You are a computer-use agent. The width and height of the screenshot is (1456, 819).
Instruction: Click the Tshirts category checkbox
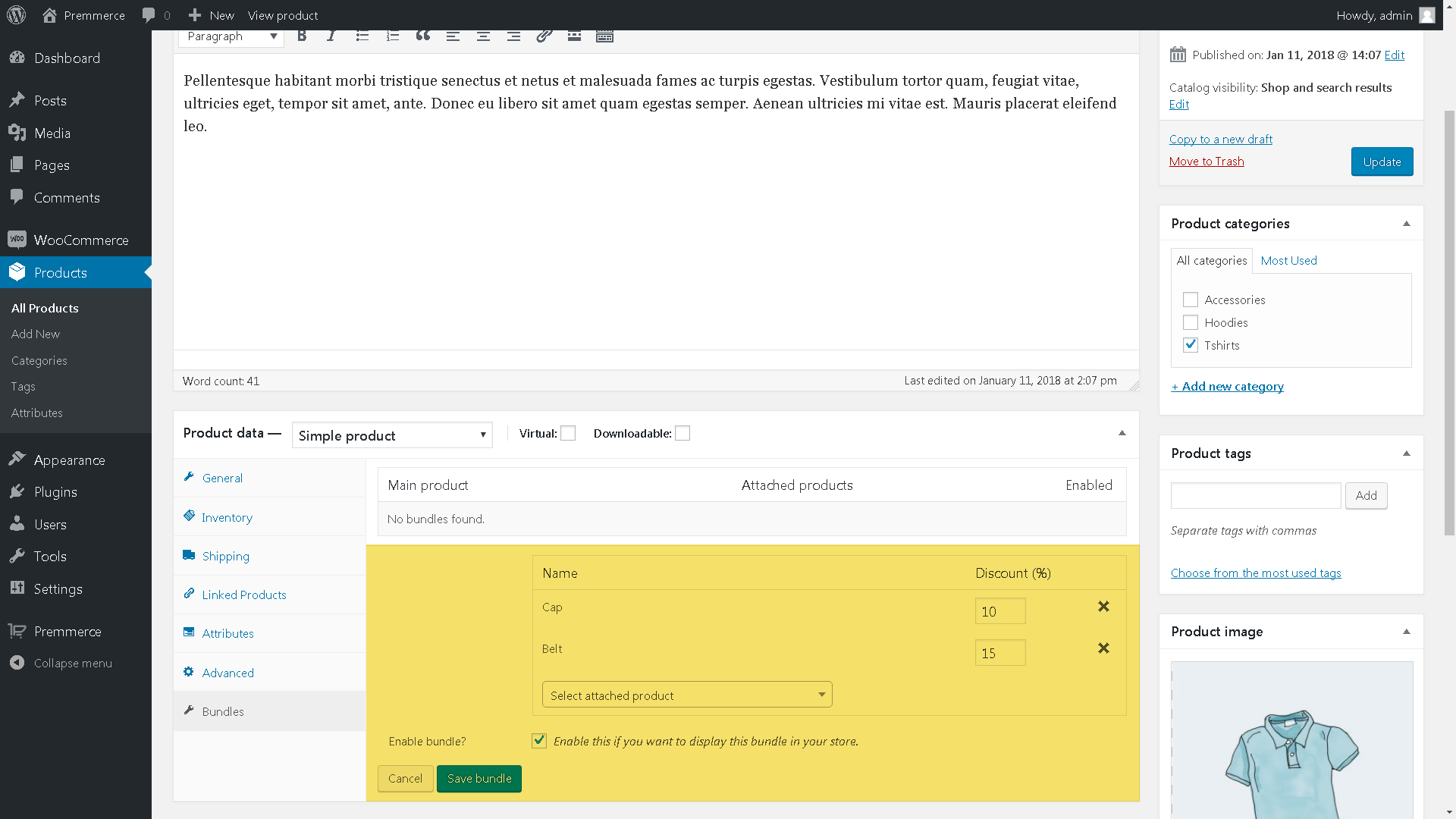coord(1190,344)
